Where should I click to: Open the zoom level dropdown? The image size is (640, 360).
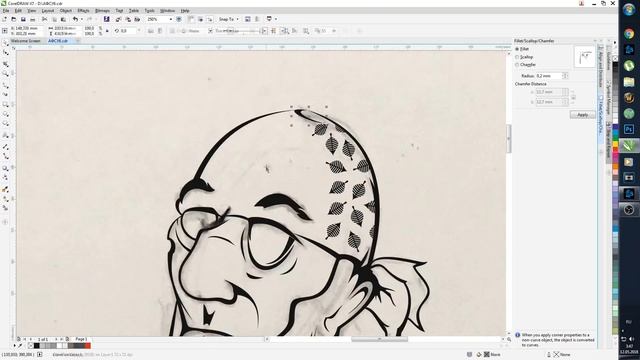tap(170, 19)
